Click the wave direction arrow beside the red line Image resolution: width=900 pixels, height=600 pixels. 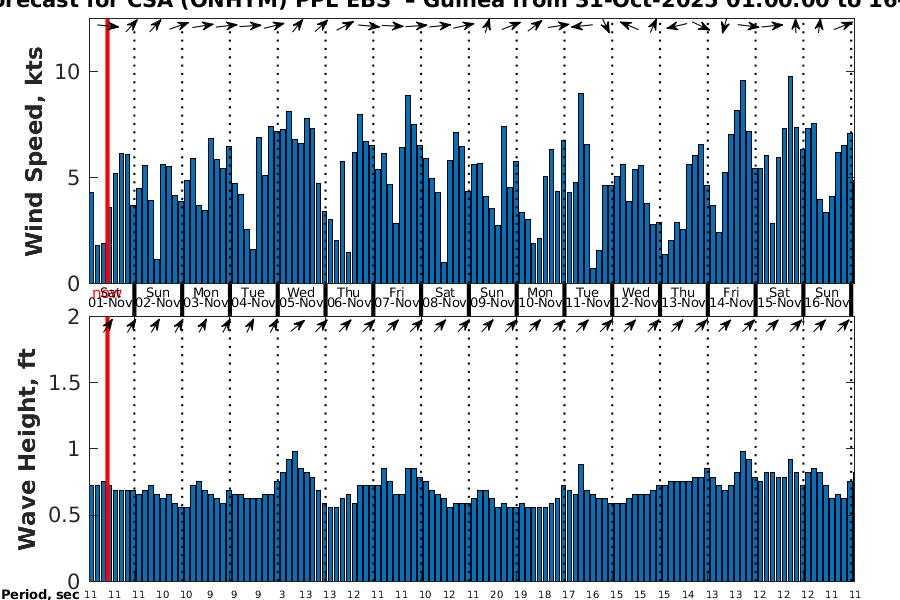coord(108,324)
